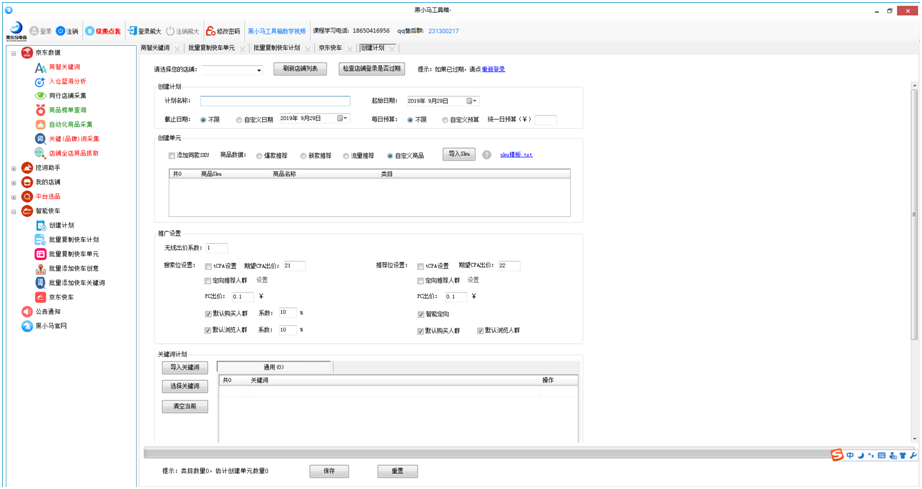Image resolution: width=922 pixels, height=489 pixels.
Task: Select 创建计划 under 智能快车 in sidebar
Action: click(61, 225)
